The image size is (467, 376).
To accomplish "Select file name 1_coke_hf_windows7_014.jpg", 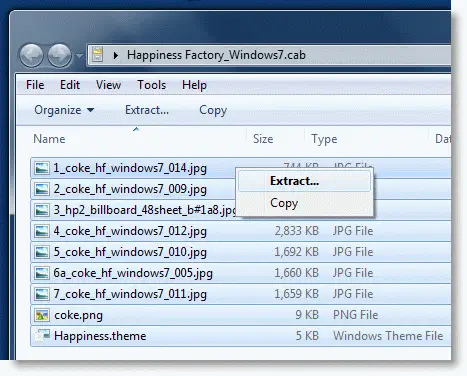I will (130, 168).
